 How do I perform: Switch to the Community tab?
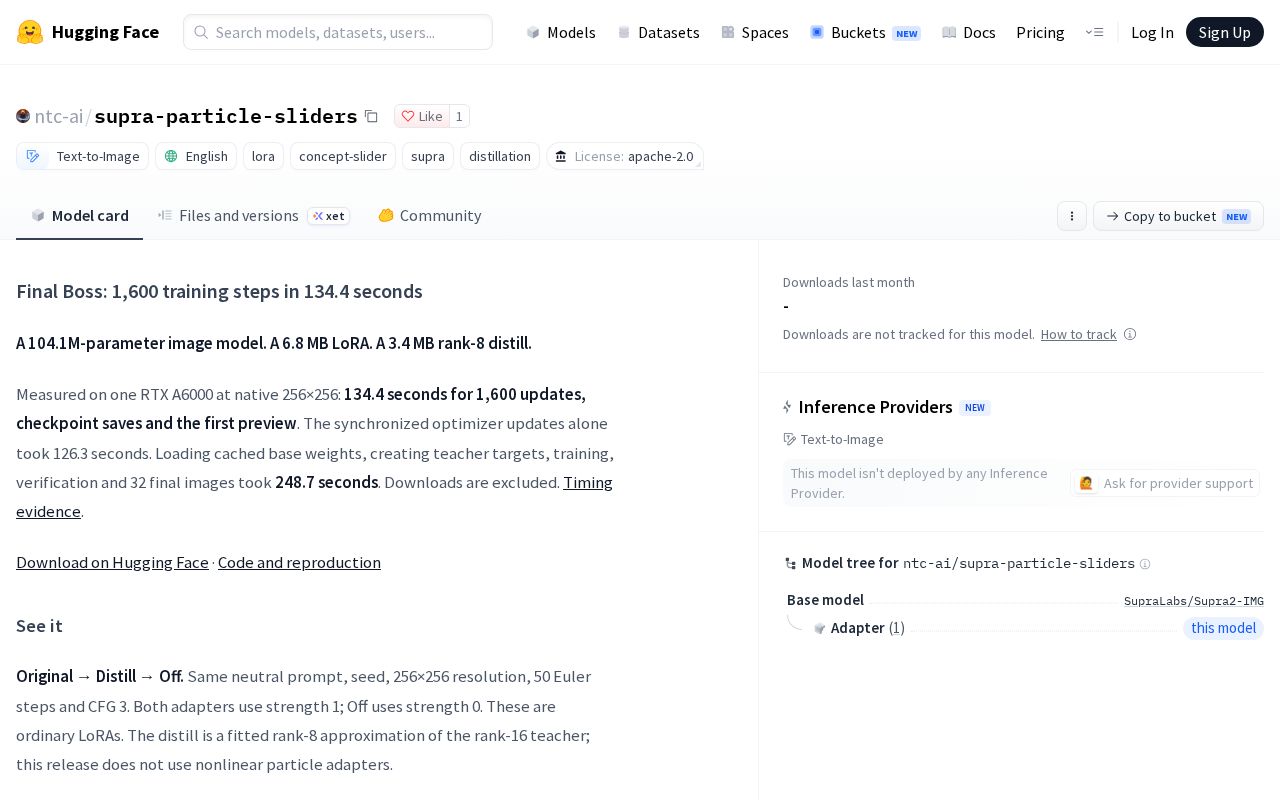430,216
